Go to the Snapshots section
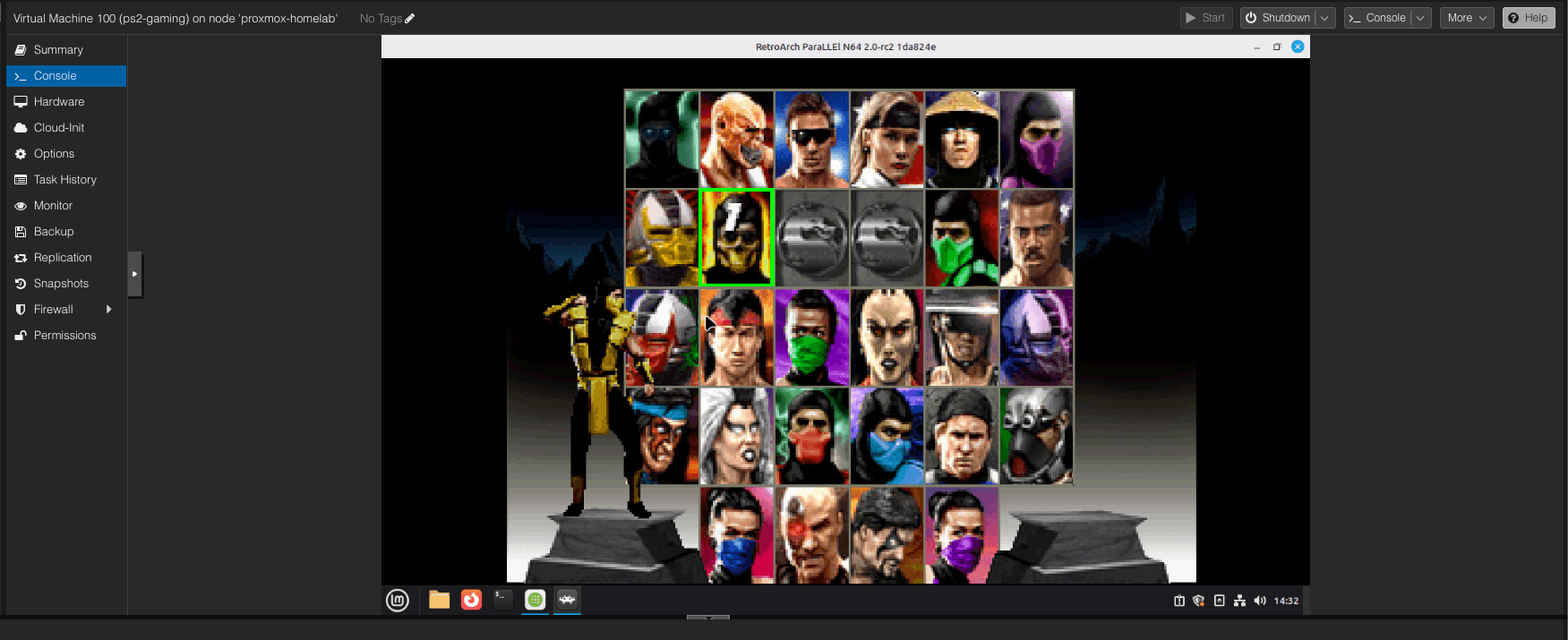The height and width of the screenshot is (640, 1568). click(x=61, y=284)
